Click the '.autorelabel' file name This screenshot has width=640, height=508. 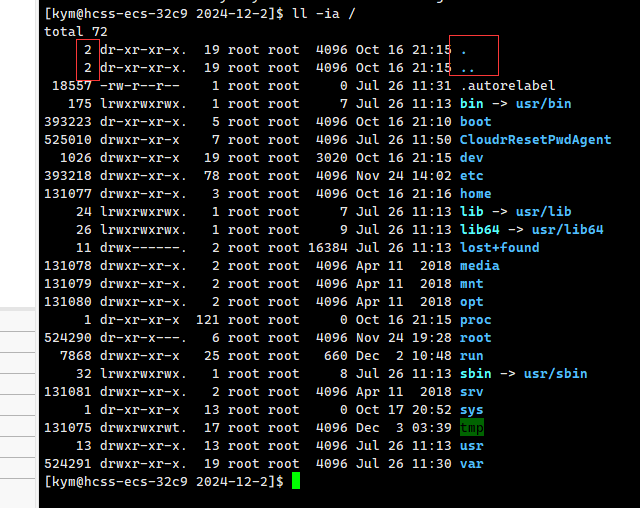(507, 86)
